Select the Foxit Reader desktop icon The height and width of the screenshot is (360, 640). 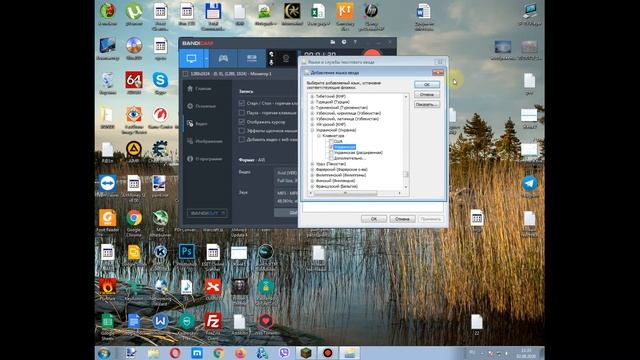(107, 221)
